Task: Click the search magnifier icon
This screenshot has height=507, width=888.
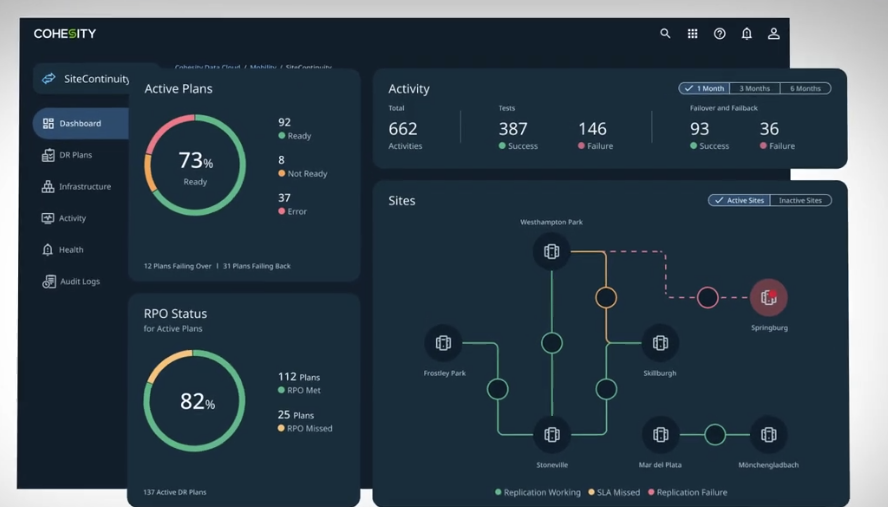Action: pyautogui.click(x=665, y=34)
